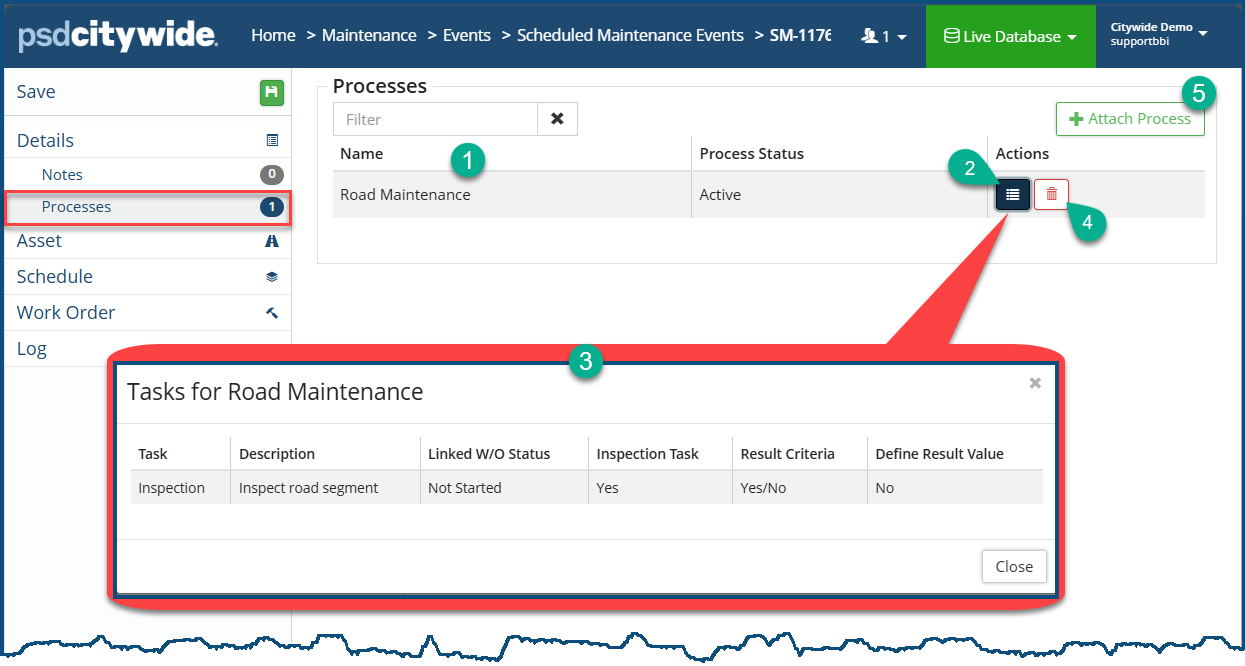
Task: Click Save in the sidebar
Action: click(x=36, y=92)
